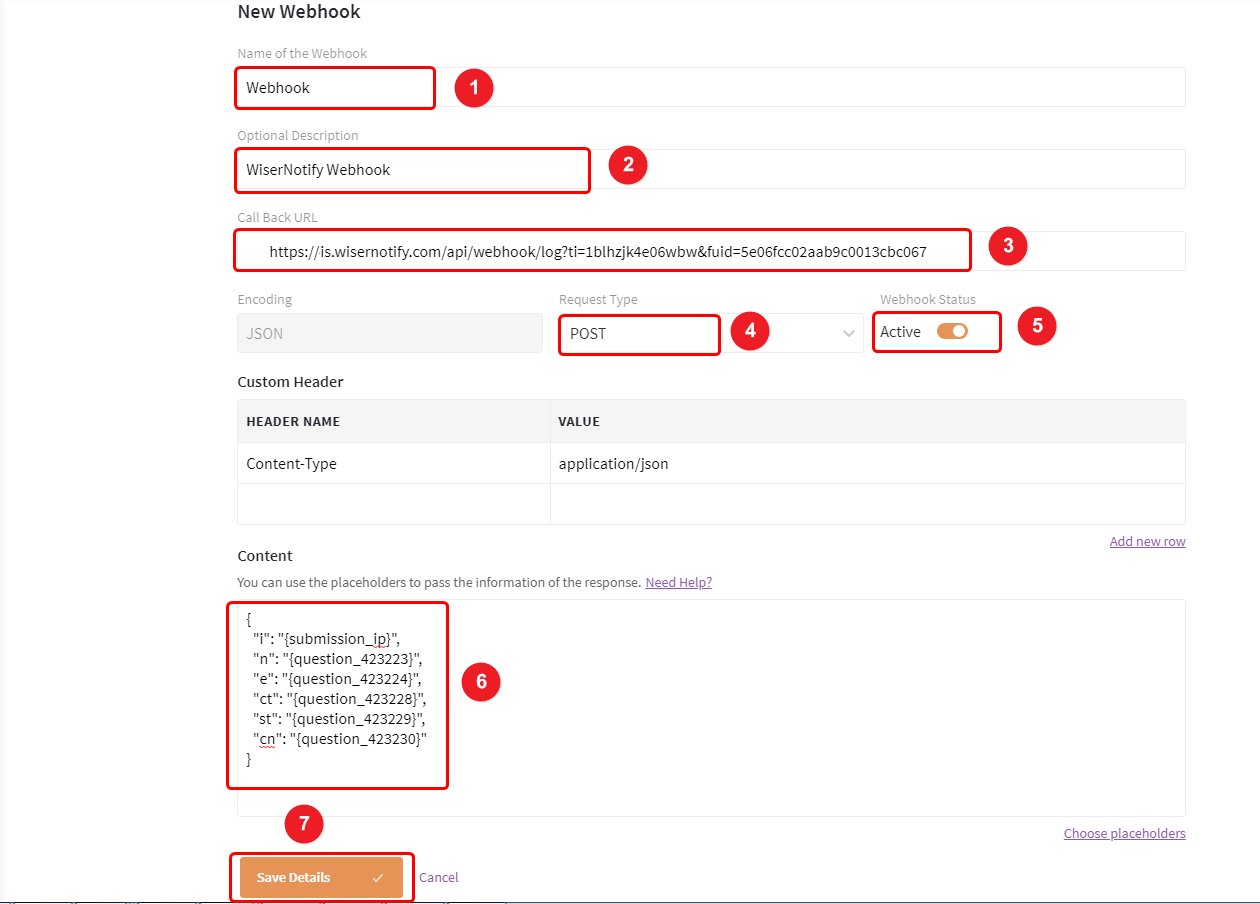Click the Content-Type header name cell
The height and width of the screenshot is (904, 1260).
[394, 464]
